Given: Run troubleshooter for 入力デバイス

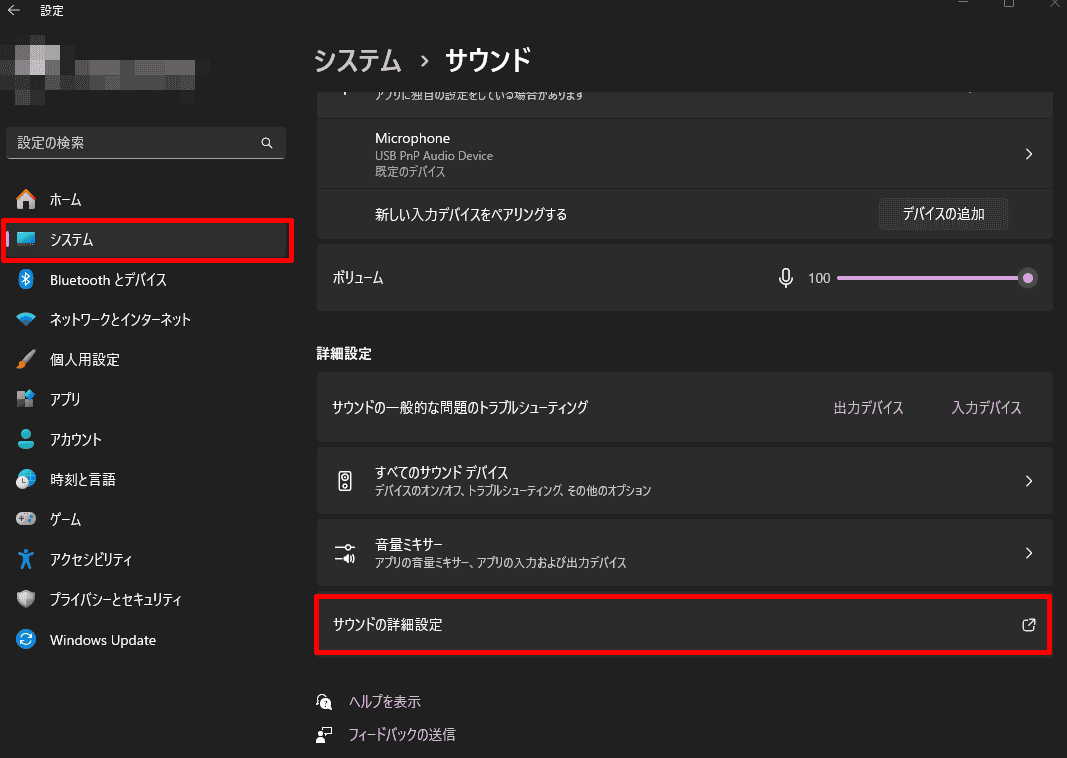Looking at the screenshot, I should (x=986, y=408).
